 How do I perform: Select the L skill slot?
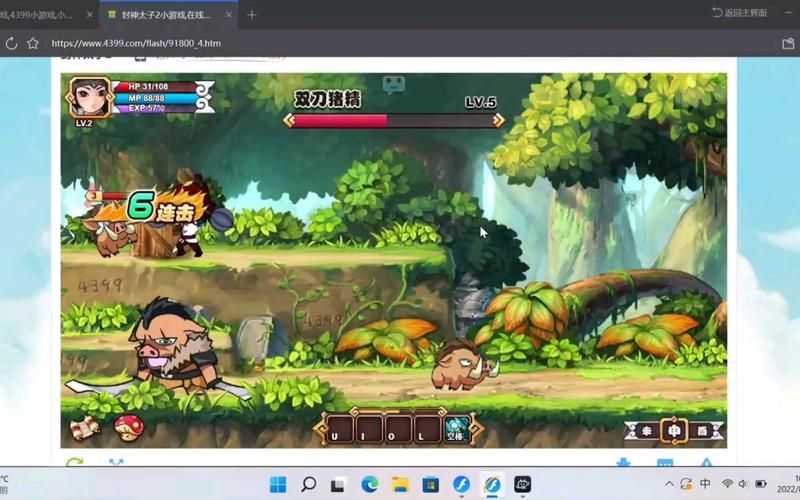(427, 429)
